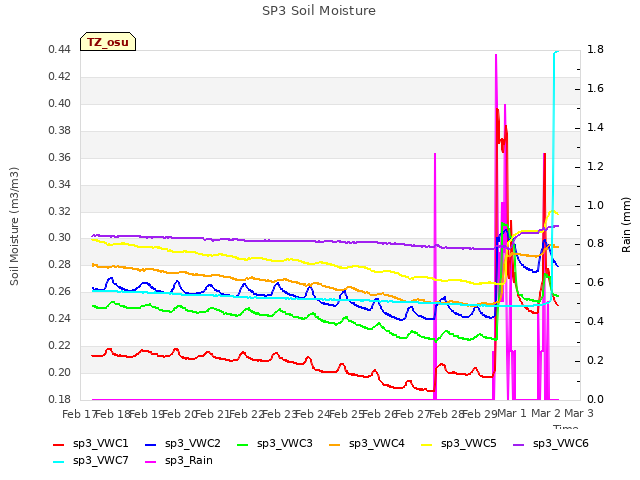Click the 0.6 rain axis tick label
The height and width of the screenshot is (480, 640).
tap(595, 283)
